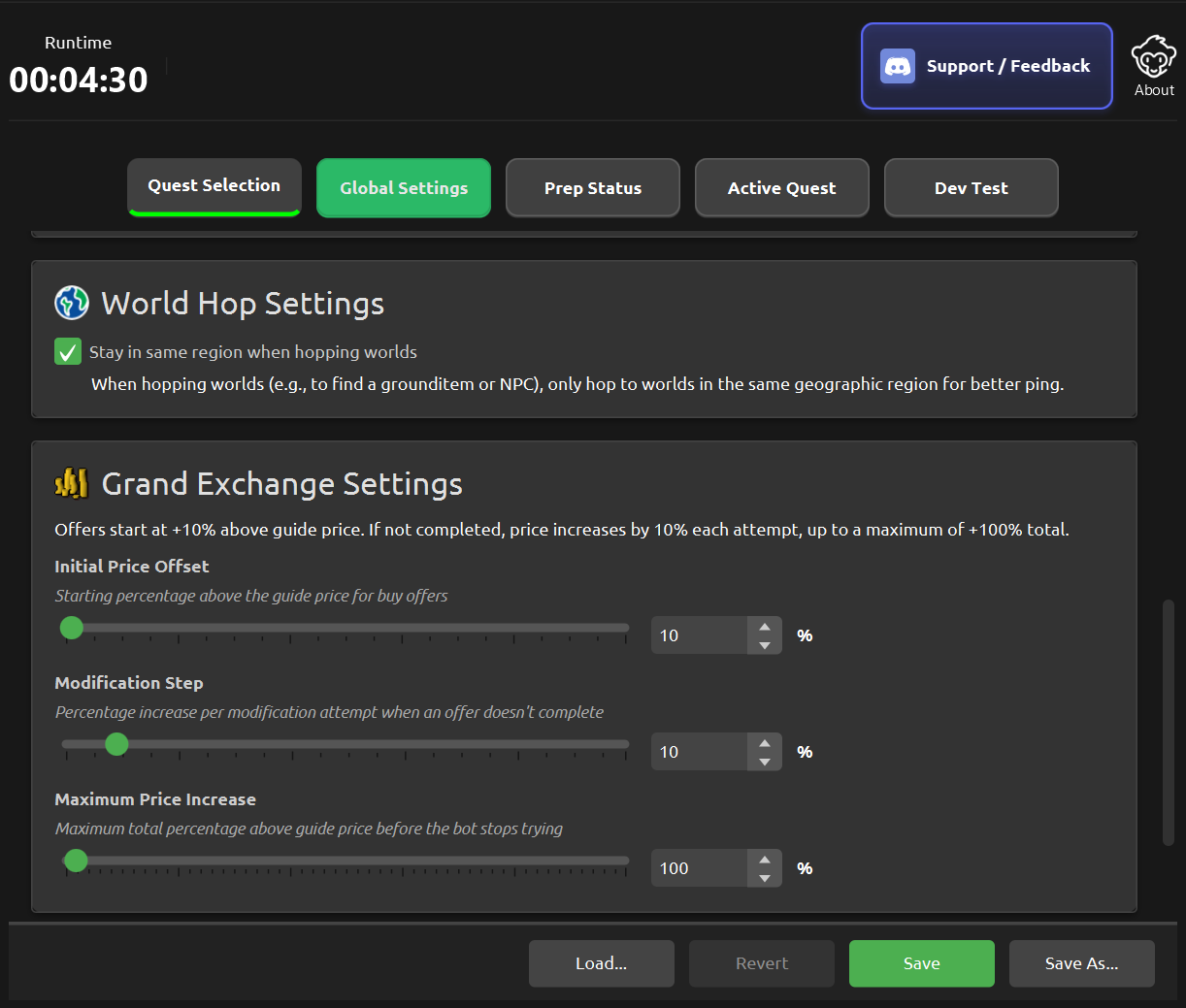This screenshot has width=1186, height=1008.
Task: Click the Modification Step slider handle
Action: point(116,744)
